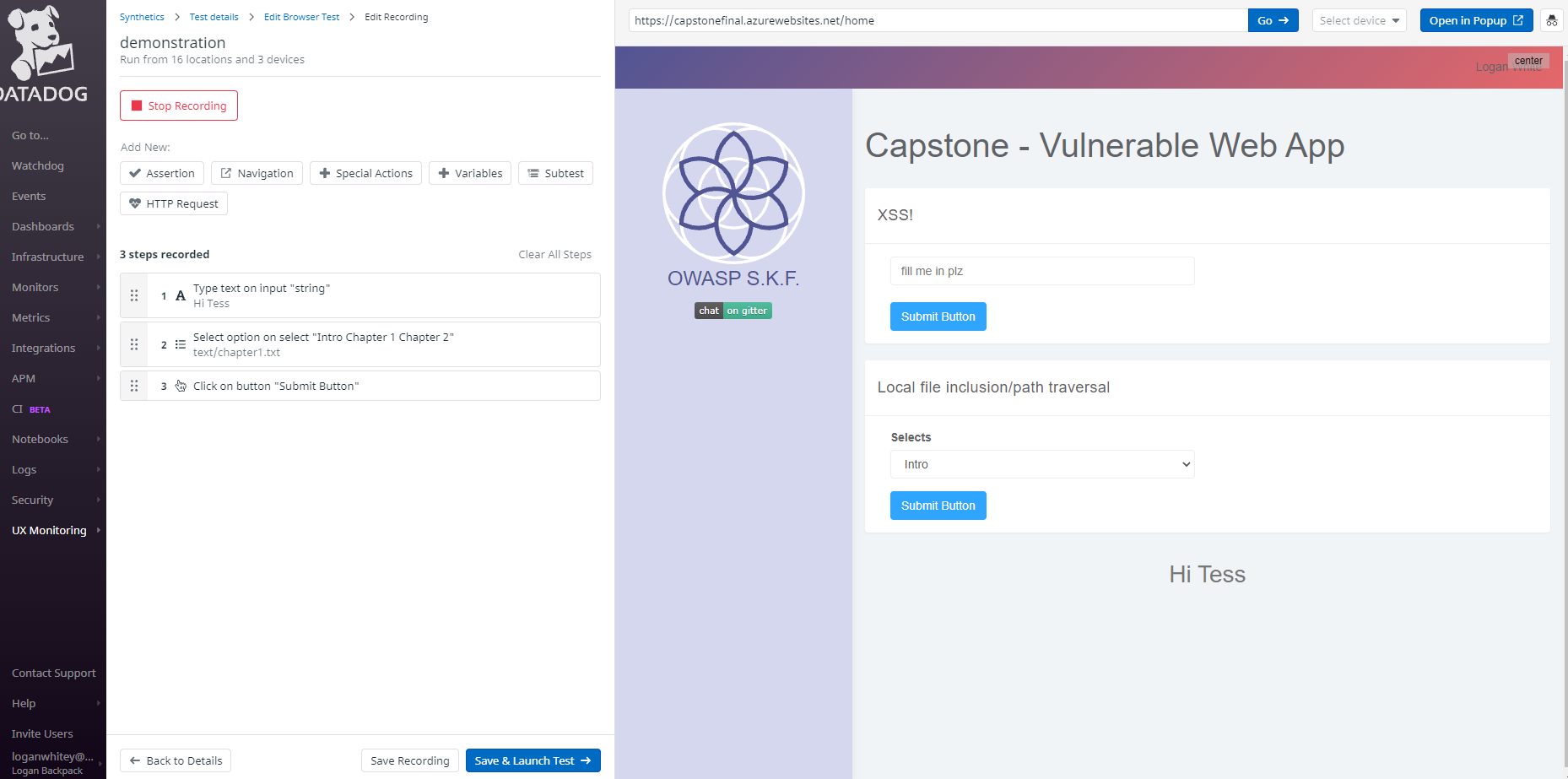
Task: Open the Variables menu
Action: point(470,173)
